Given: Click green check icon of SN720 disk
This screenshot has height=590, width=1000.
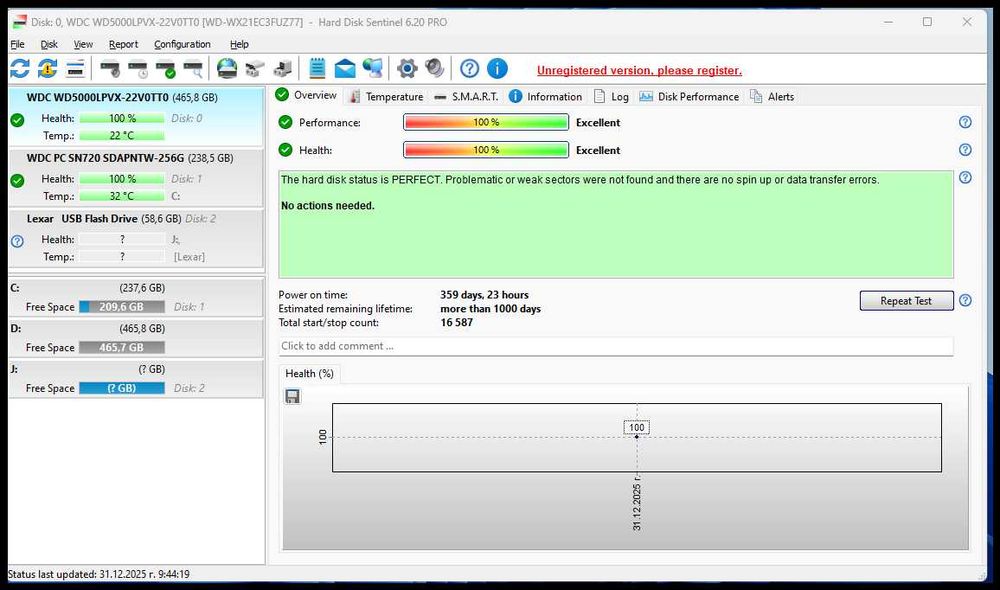Looking at the screenshot, I should click(x=17, y=181).
